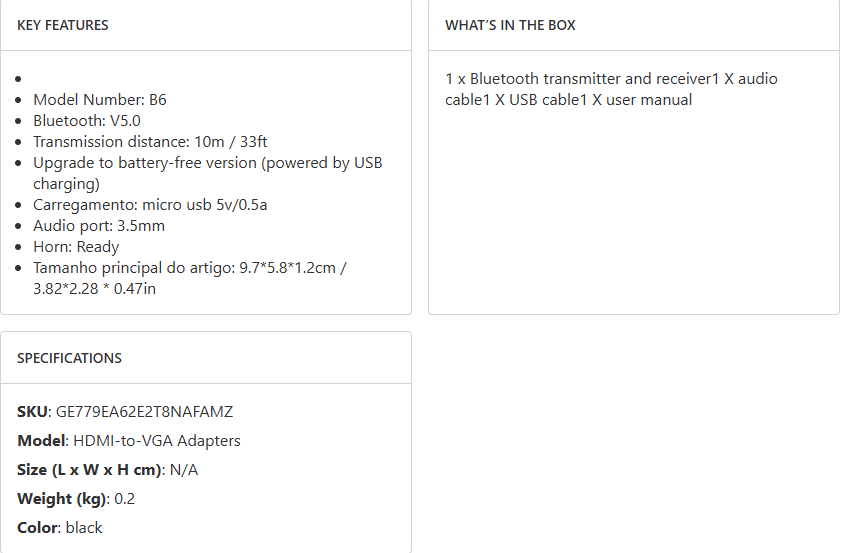Viewport: 841px width, 553px height.
Task: Click the Audio port: 3.5mm feature
Action: pos(99,225)
